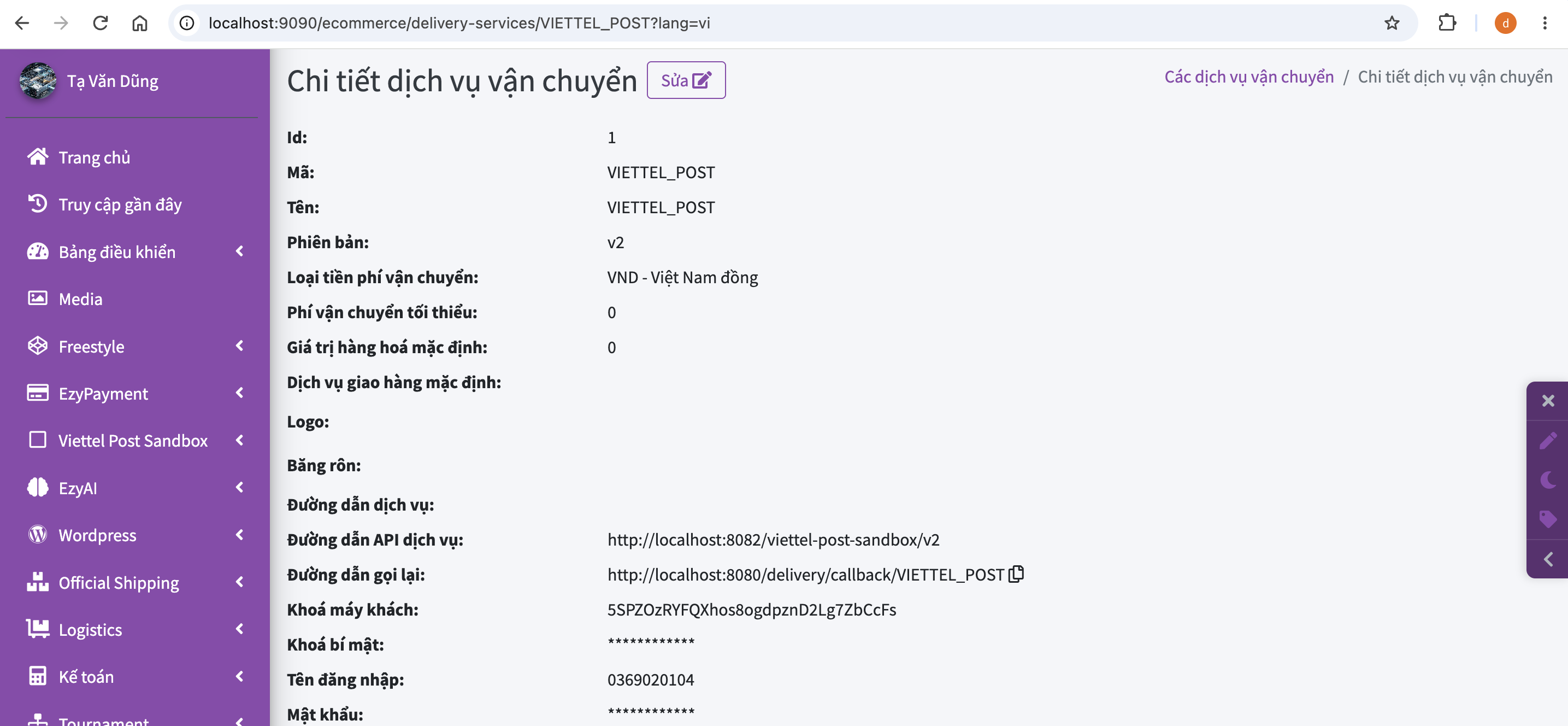
Task: Expand the EzyPayment submenu chevron
Action: point(240,393)
